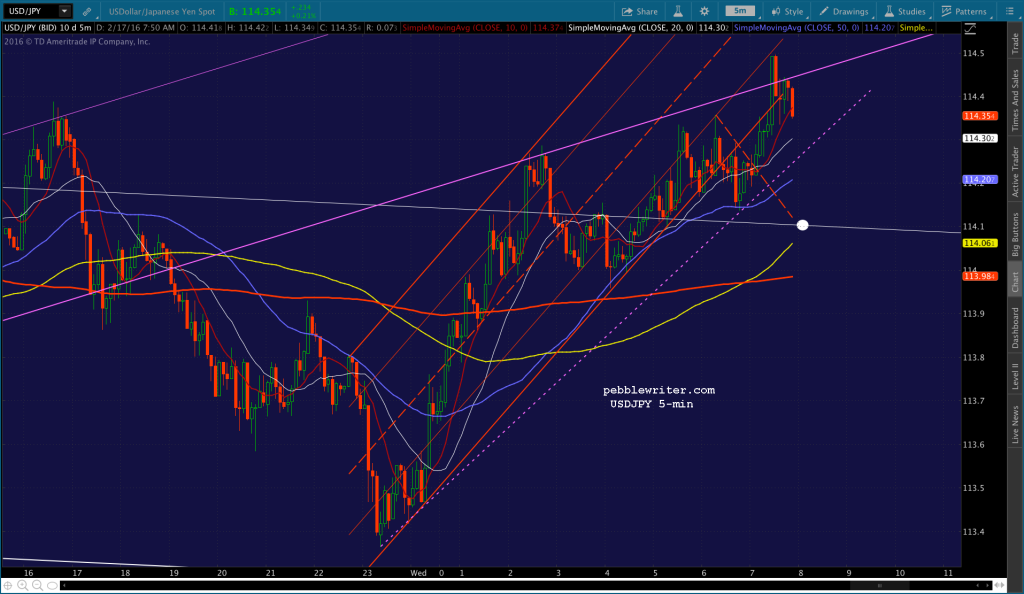Click the scroll-right arrow at the bottom right
The height and width of the screenshot is (594, 1024).
coord(986,586)
